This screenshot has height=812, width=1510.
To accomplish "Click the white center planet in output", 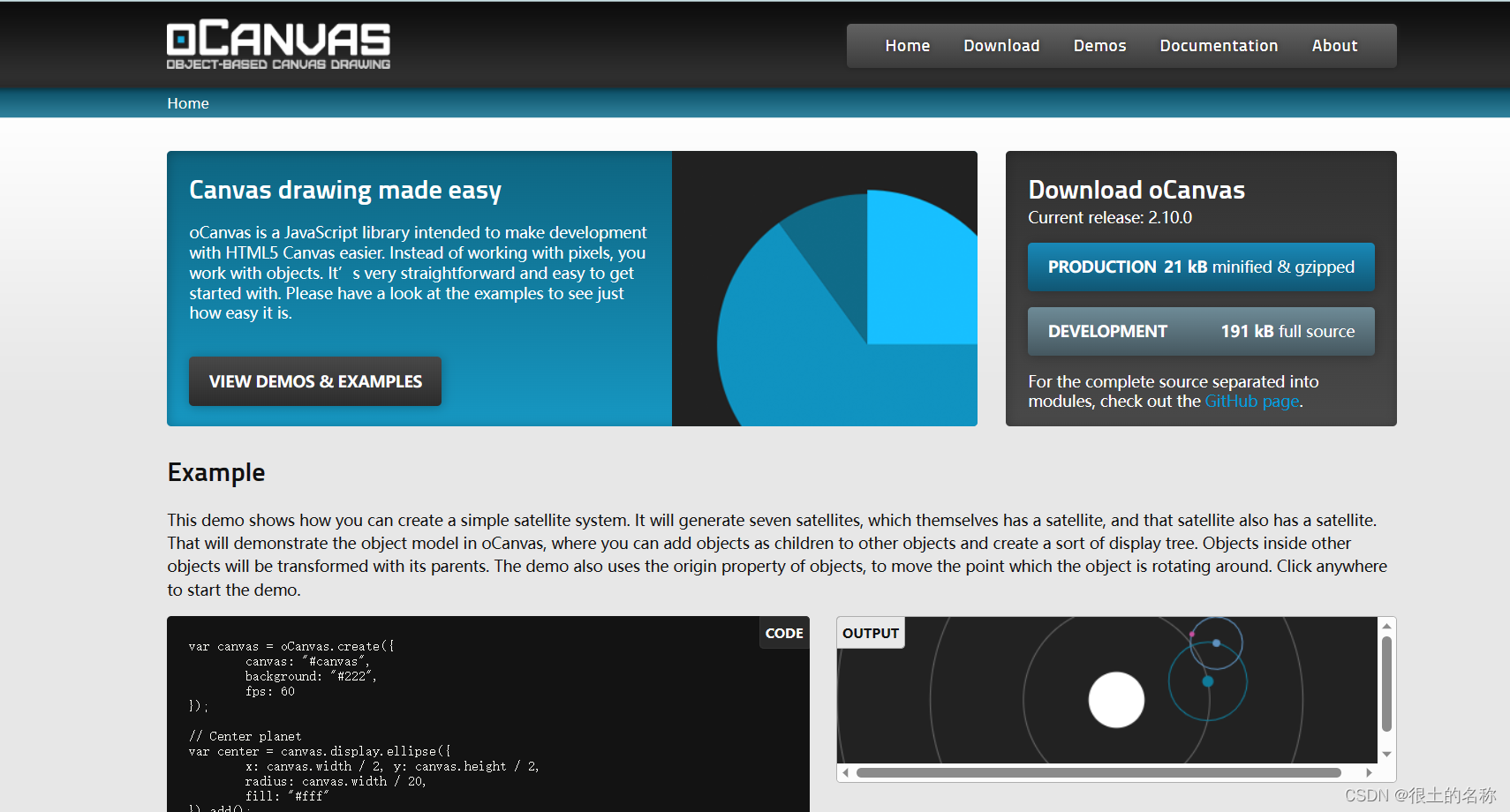I will 1116,700.
